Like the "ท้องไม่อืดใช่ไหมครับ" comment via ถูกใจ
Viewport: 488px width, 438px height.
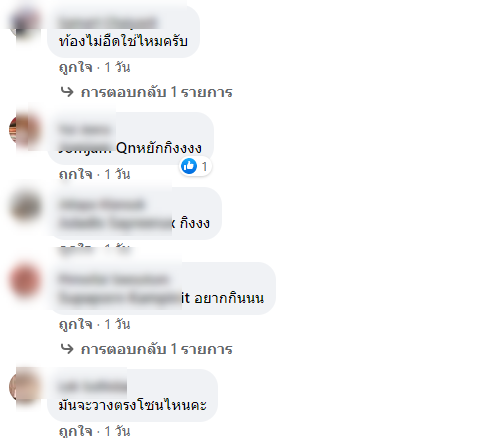tap(75, 68)
